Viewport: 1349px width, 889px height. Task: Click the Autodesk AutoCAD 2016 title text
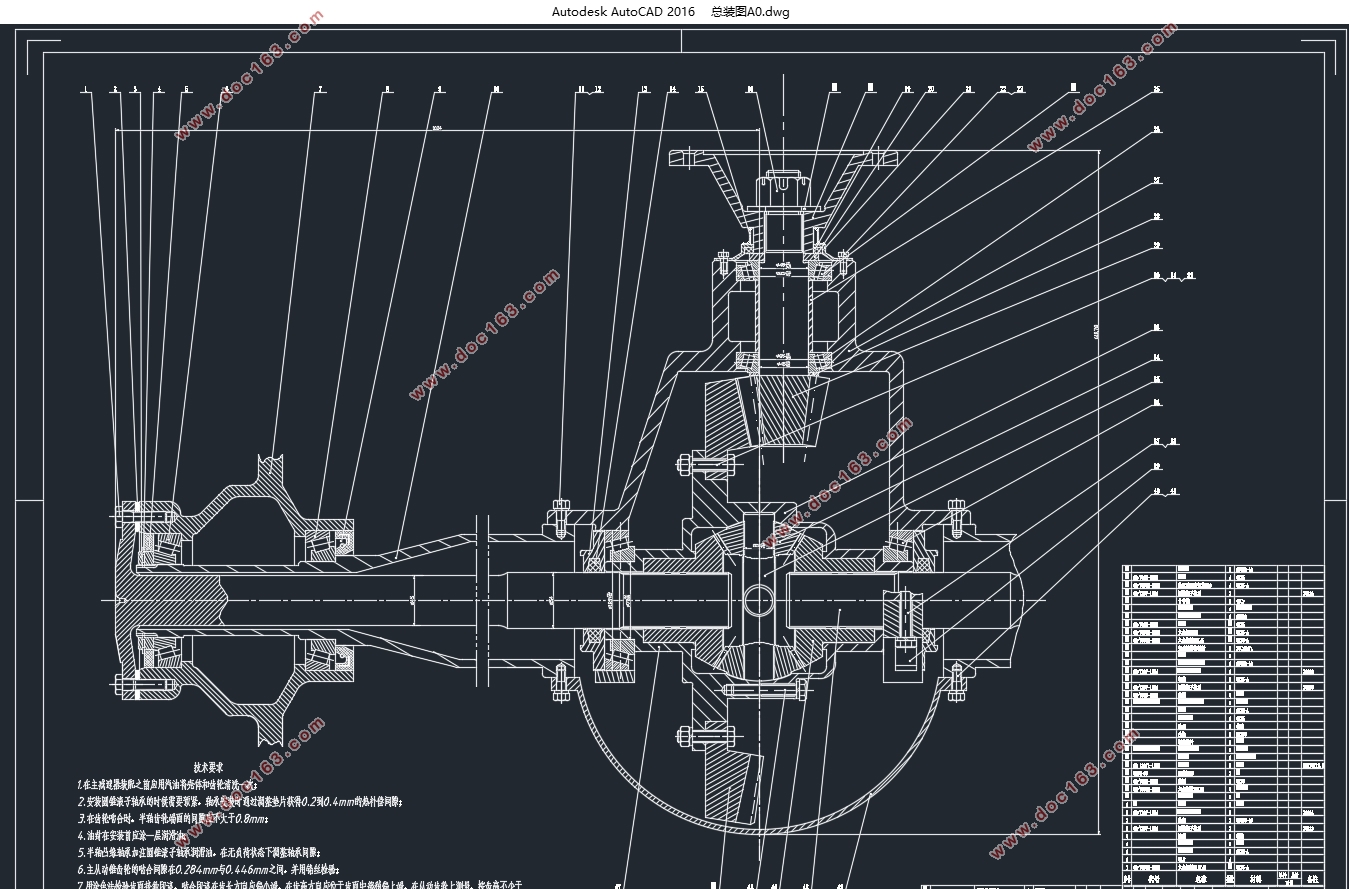pos(623,12)
